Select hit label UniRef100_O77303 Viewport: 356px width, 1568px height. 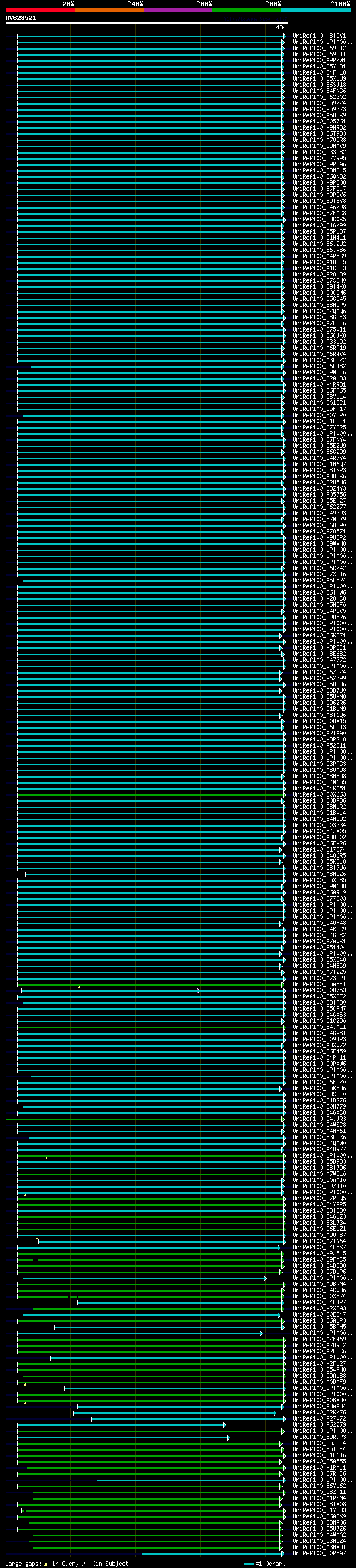(x=319, y=898)
